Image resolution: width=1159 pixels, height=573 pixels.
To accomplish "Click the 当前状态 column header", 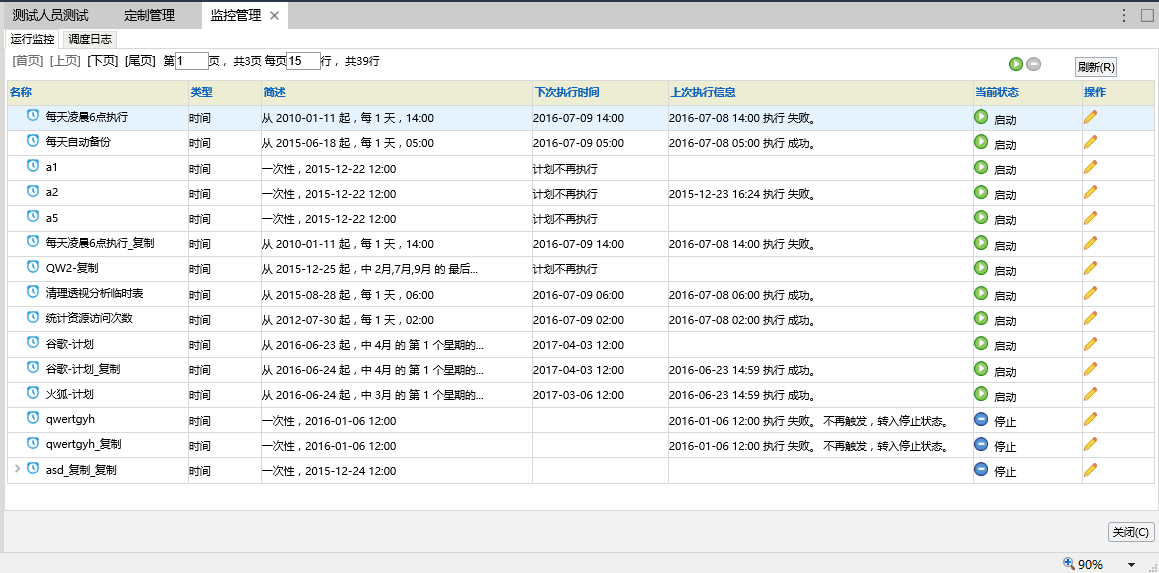I will pyautogui.click(x=997, y=92).
